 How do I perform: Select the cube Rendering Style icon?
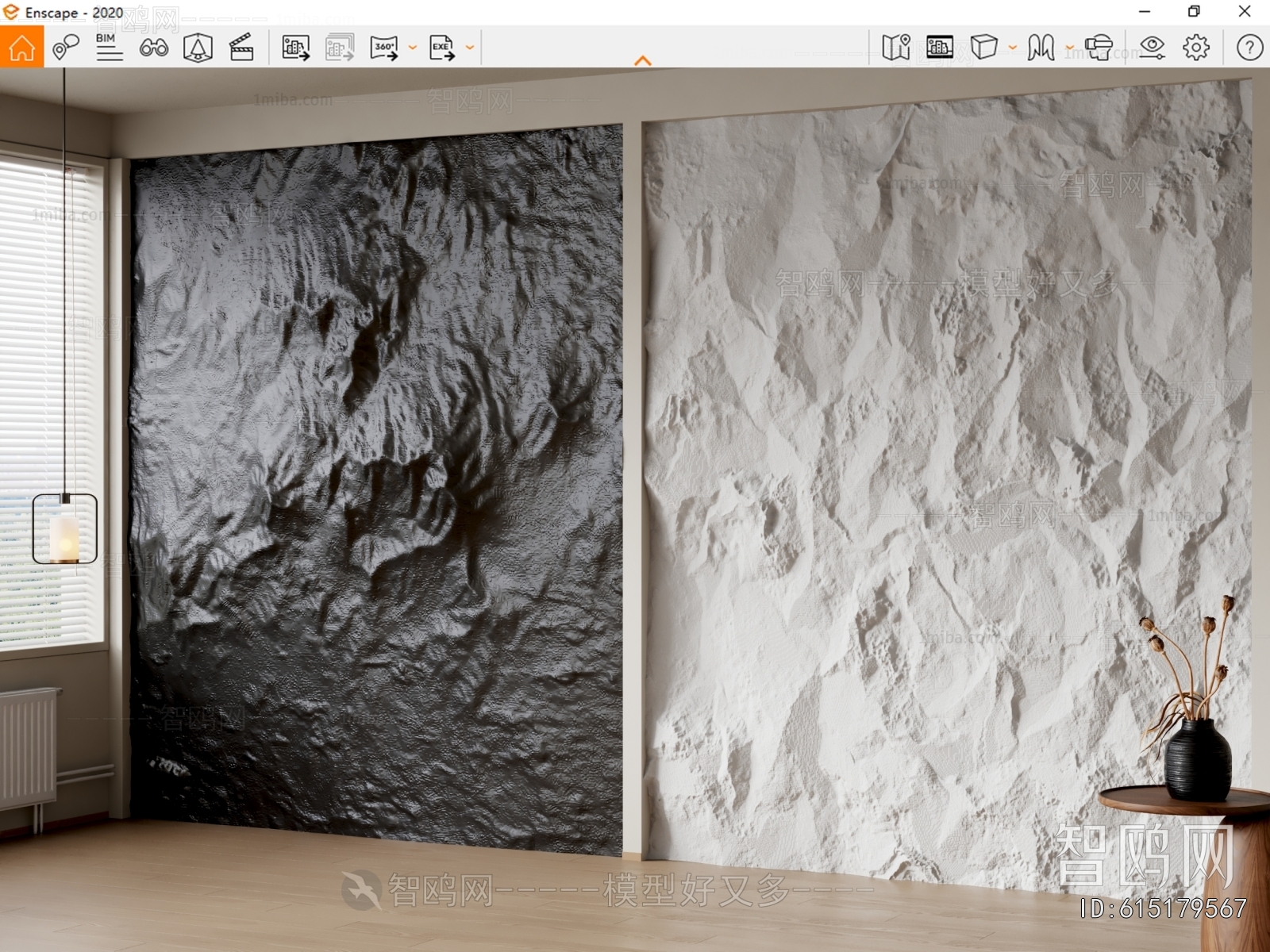983,48
